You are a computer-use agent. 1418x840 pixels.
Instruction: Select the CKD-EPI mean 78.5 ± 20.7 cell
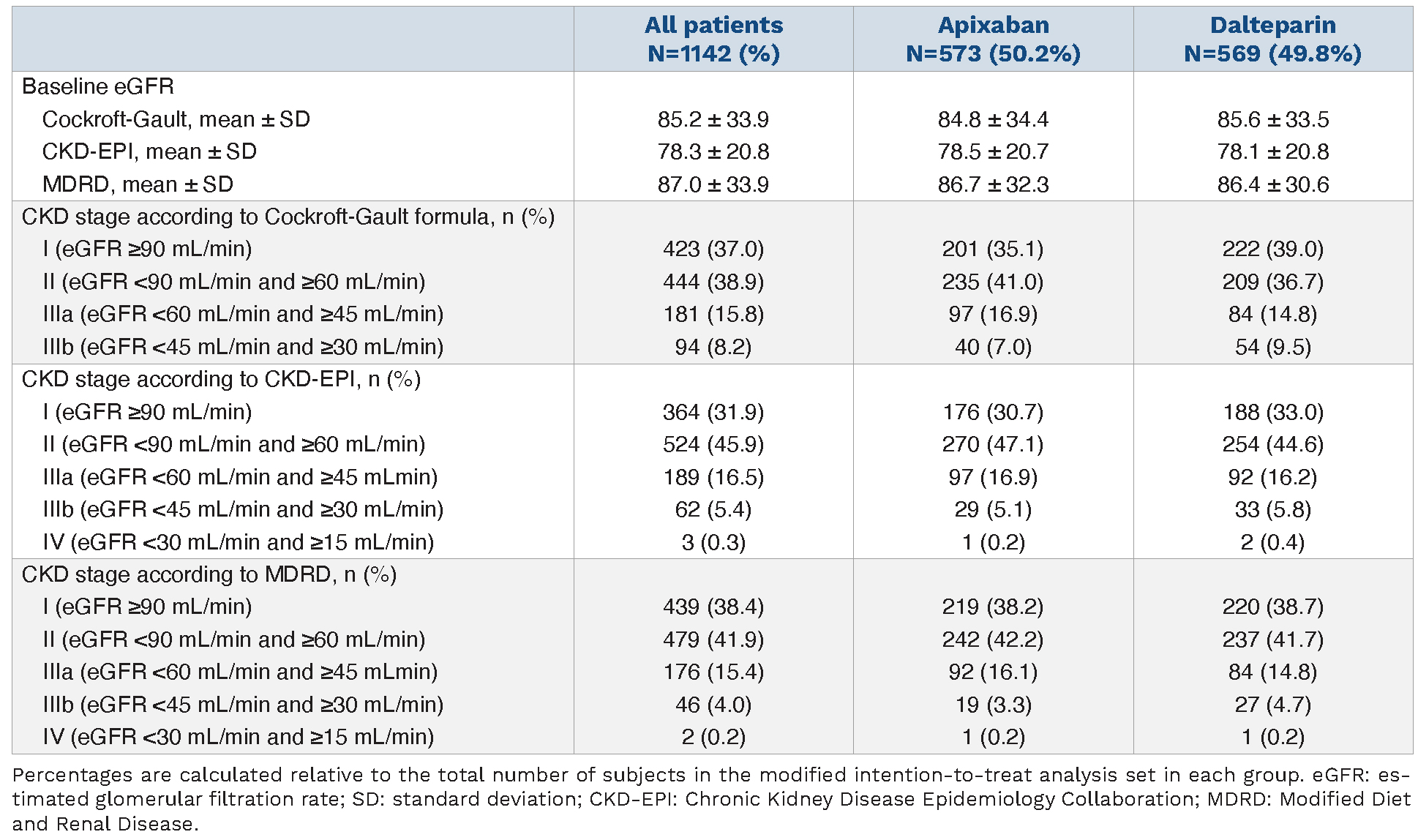(x=993, y=151)
